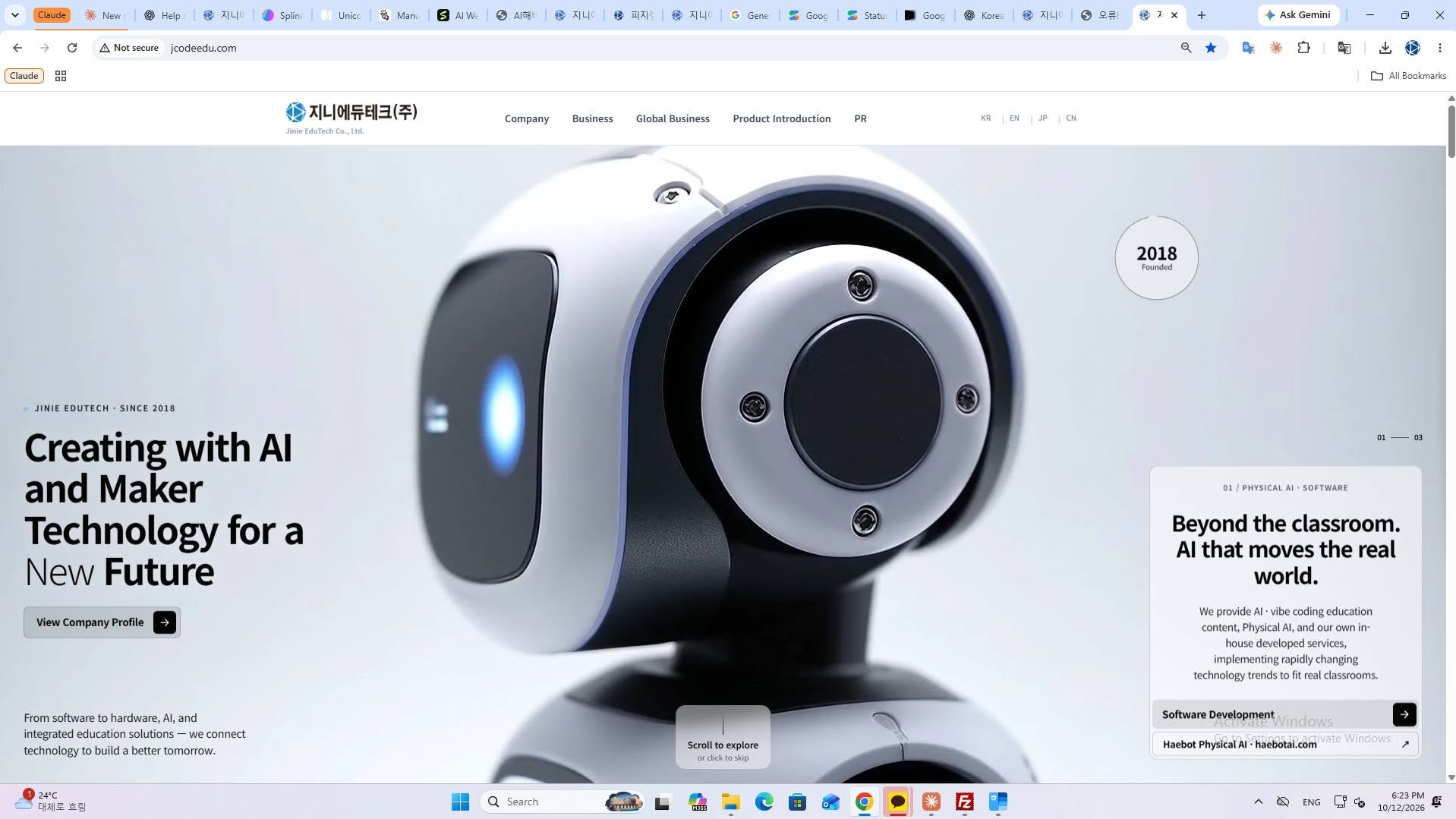Click the browser back arrow
This screenshot has height=819, width=1456.
coord(17,48)
